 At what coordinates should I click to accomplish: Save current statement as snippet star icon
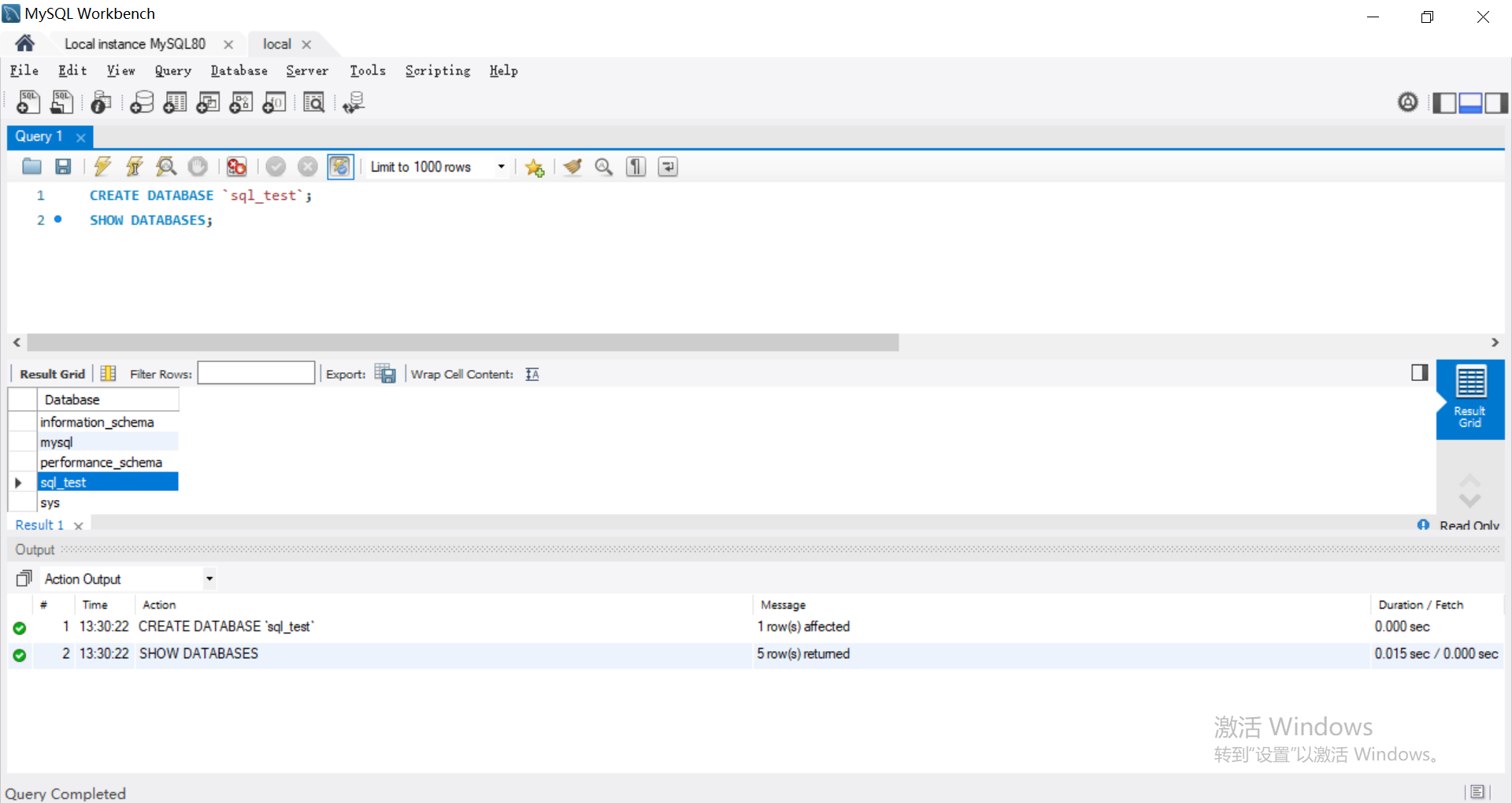535,167
